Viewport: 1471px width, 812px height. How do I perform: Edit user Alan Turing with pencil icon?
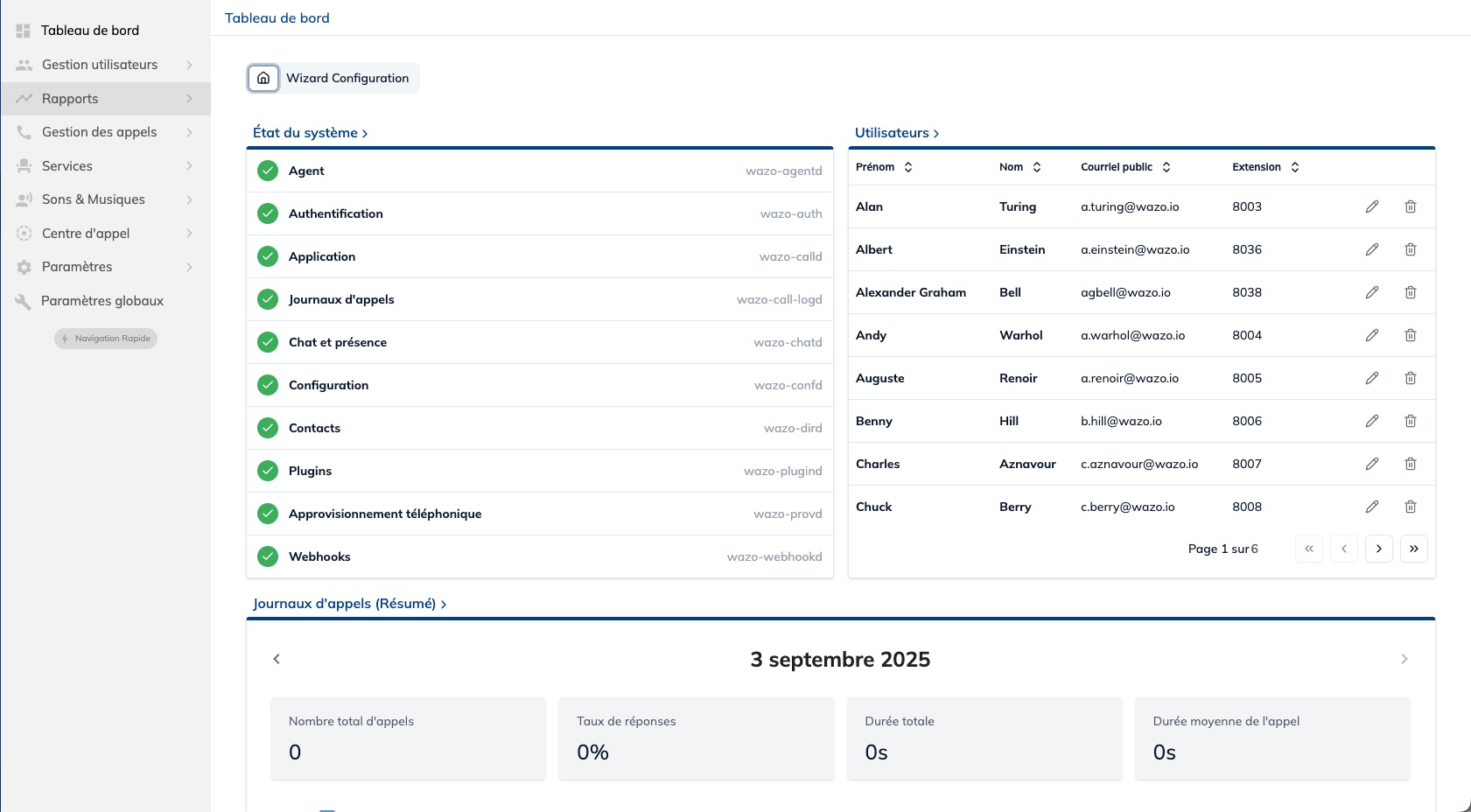pos(1372,206)
